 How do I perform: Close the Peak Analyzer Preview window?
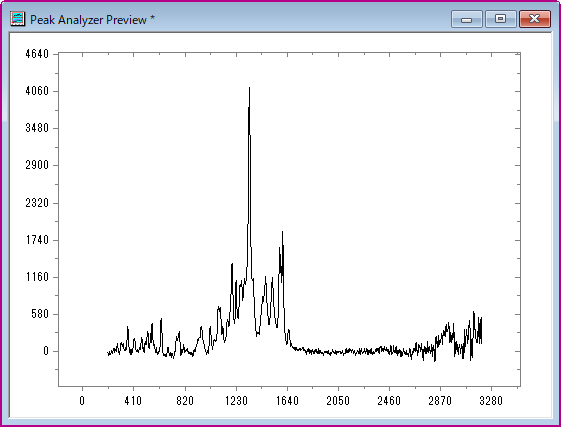click(535, 19)
